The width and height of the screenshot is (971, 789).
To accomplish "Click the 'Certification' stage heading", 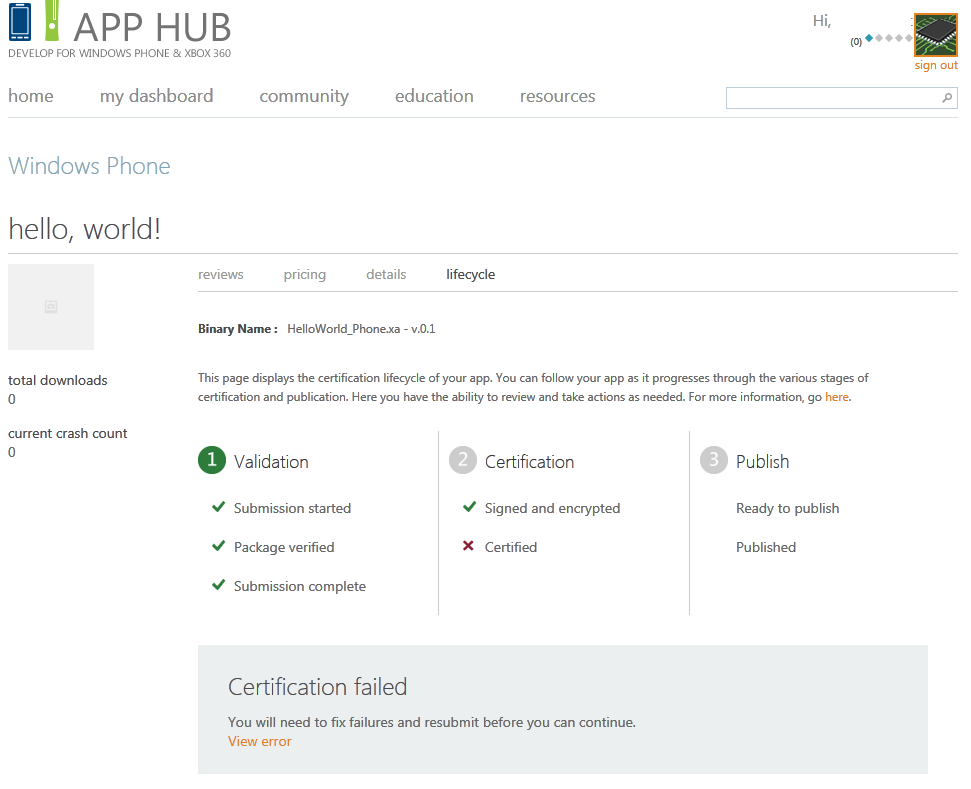I will [x=529, y=462].
